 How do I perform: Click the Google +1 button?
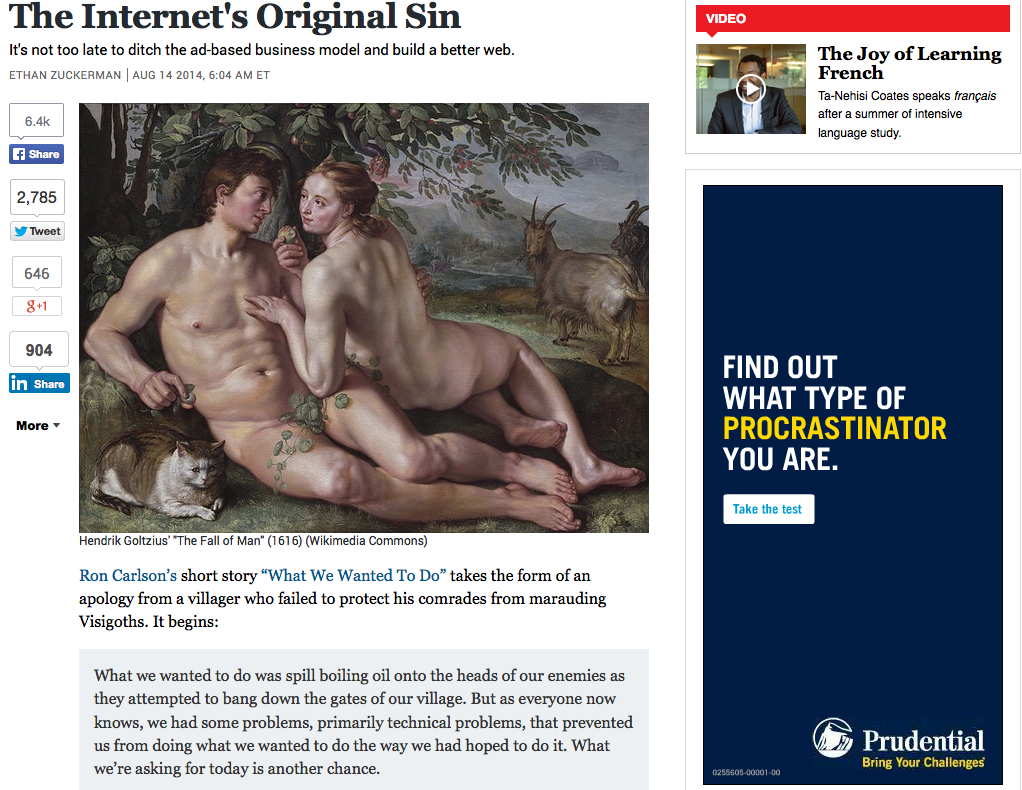click(x=37, y=306)
